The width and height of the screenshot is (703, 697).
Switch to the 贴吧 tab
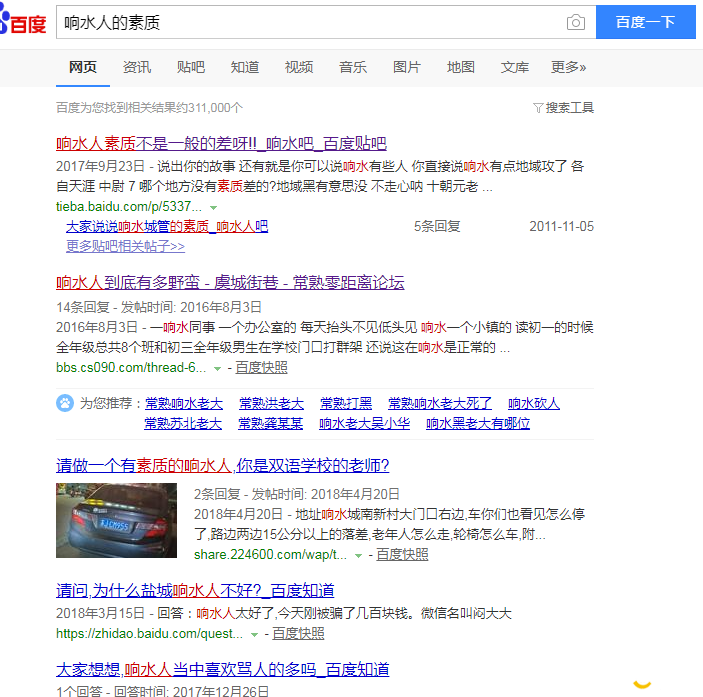click(x=191, y=67)
